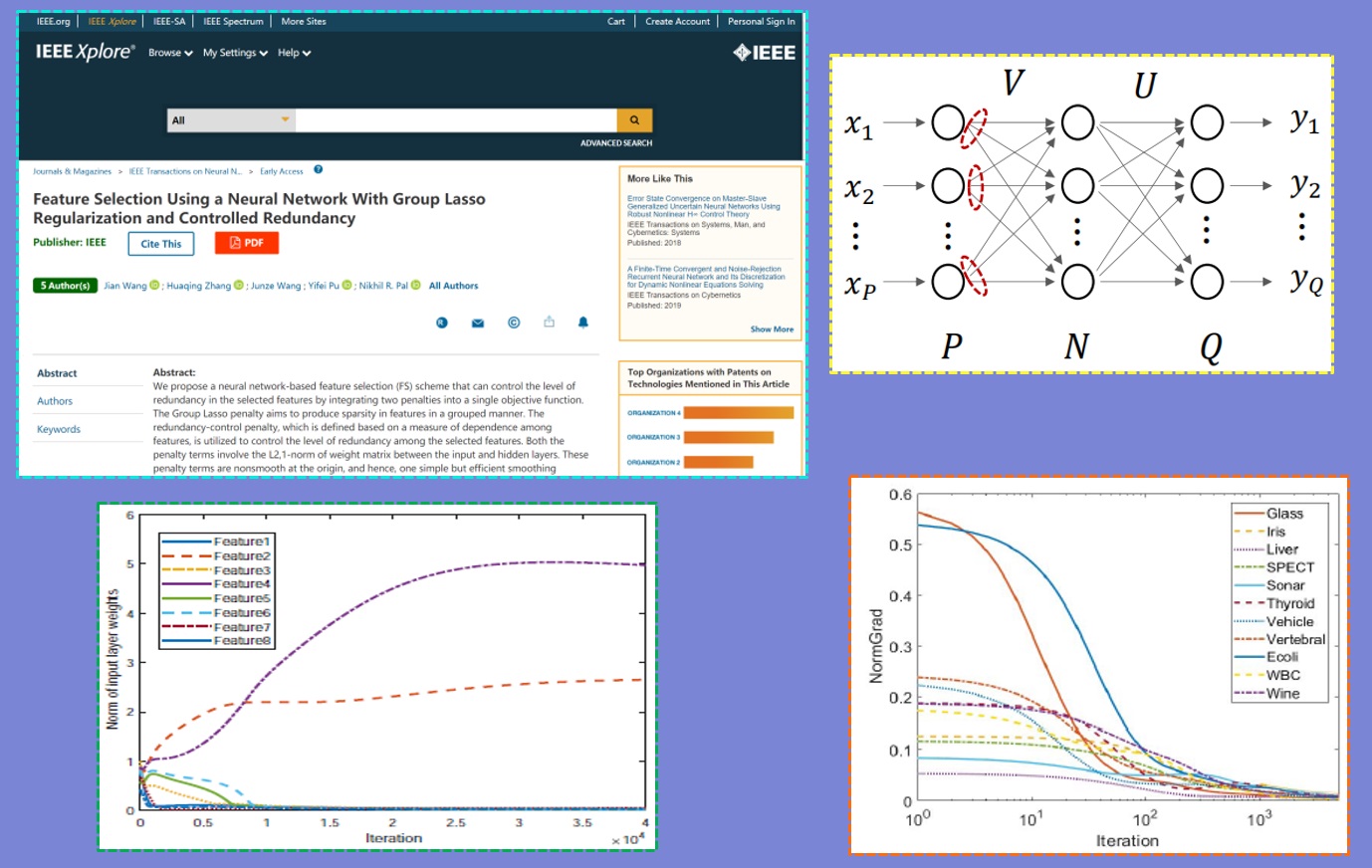Expand the Browse menu
The width and height of the screenshot is (1372, 868).
tap(170, 53)
